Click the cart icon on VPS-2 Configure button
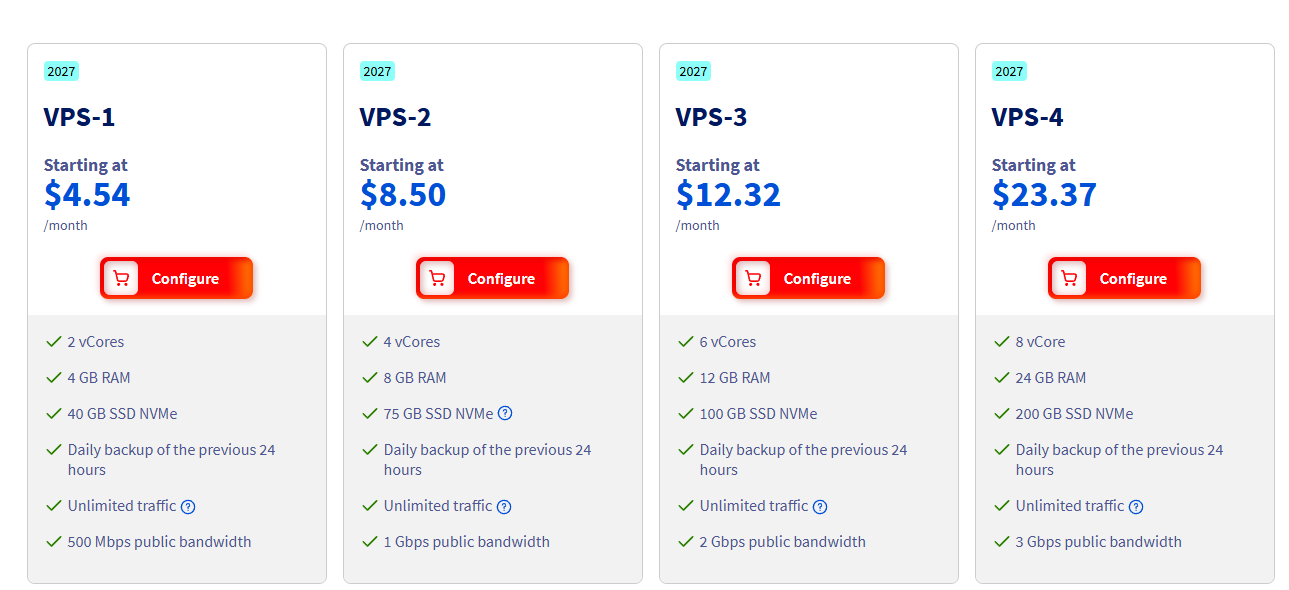1289x590 pixels. pos(437,278)
